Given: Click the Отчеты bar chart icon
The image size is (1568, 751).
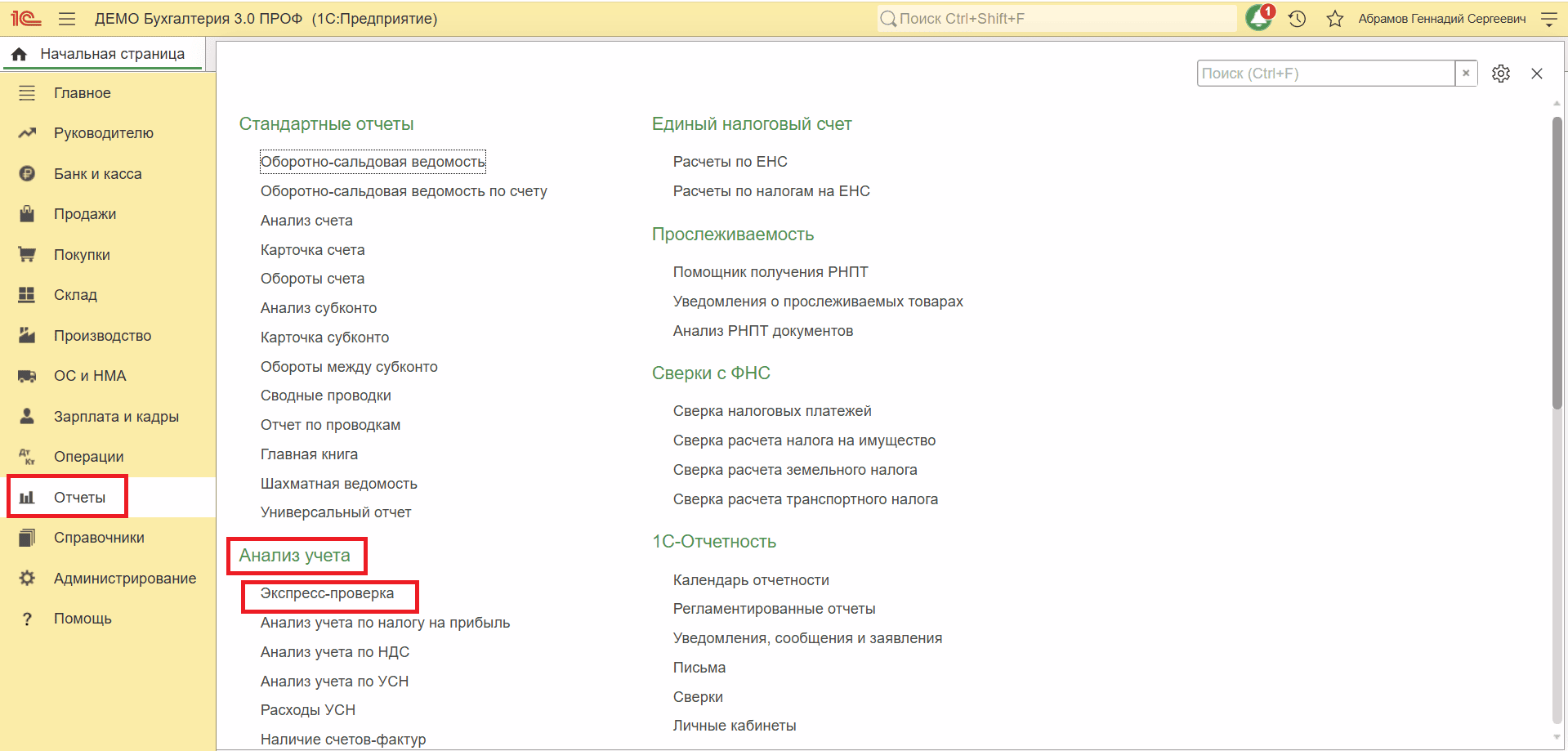Looking at the screenshot, I should (x=27, y=498).
